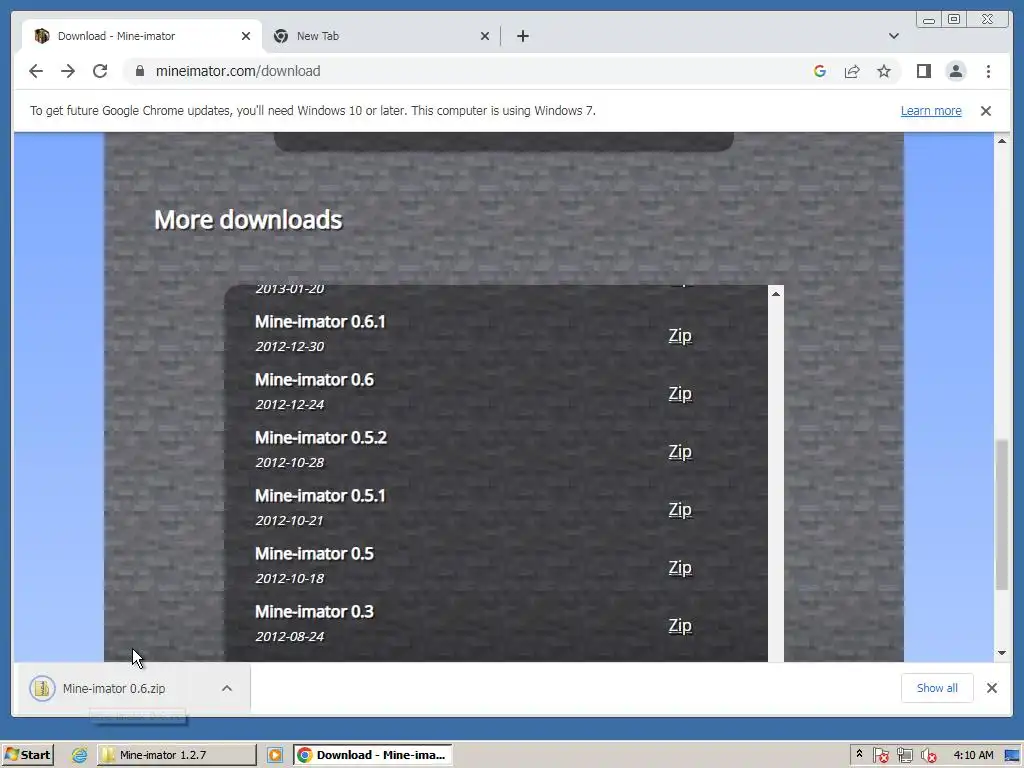Open the Chrome profile menu
The height and width of the screenshot is (768, 1024).
pos(956,71)
